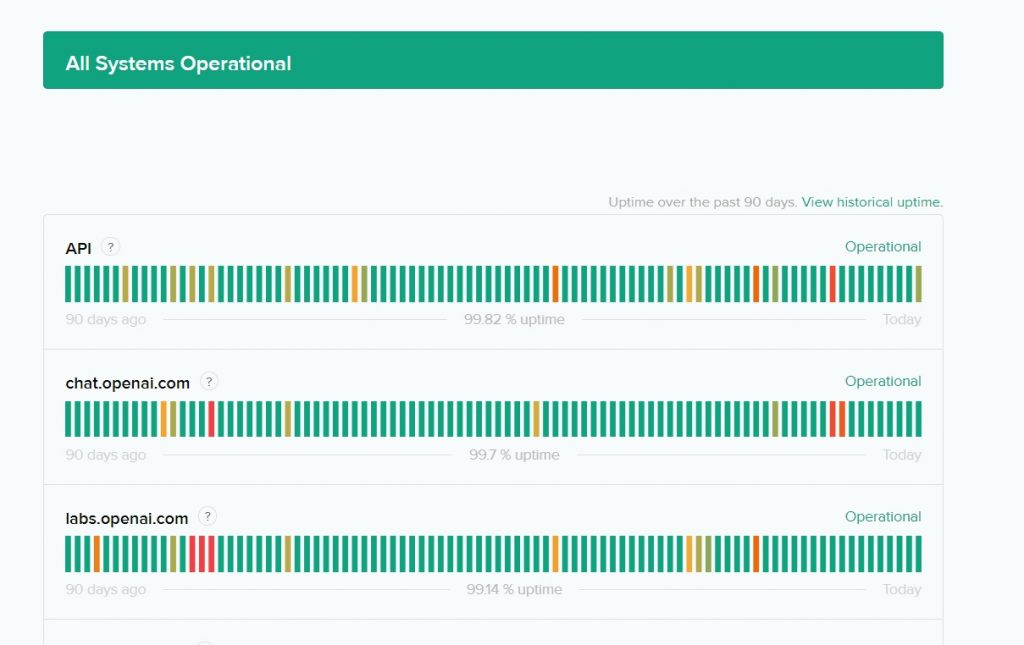The image size is (1024, 645).
Task: Open the help tooltip icon next to chat.openai.com
Action: 209,381
